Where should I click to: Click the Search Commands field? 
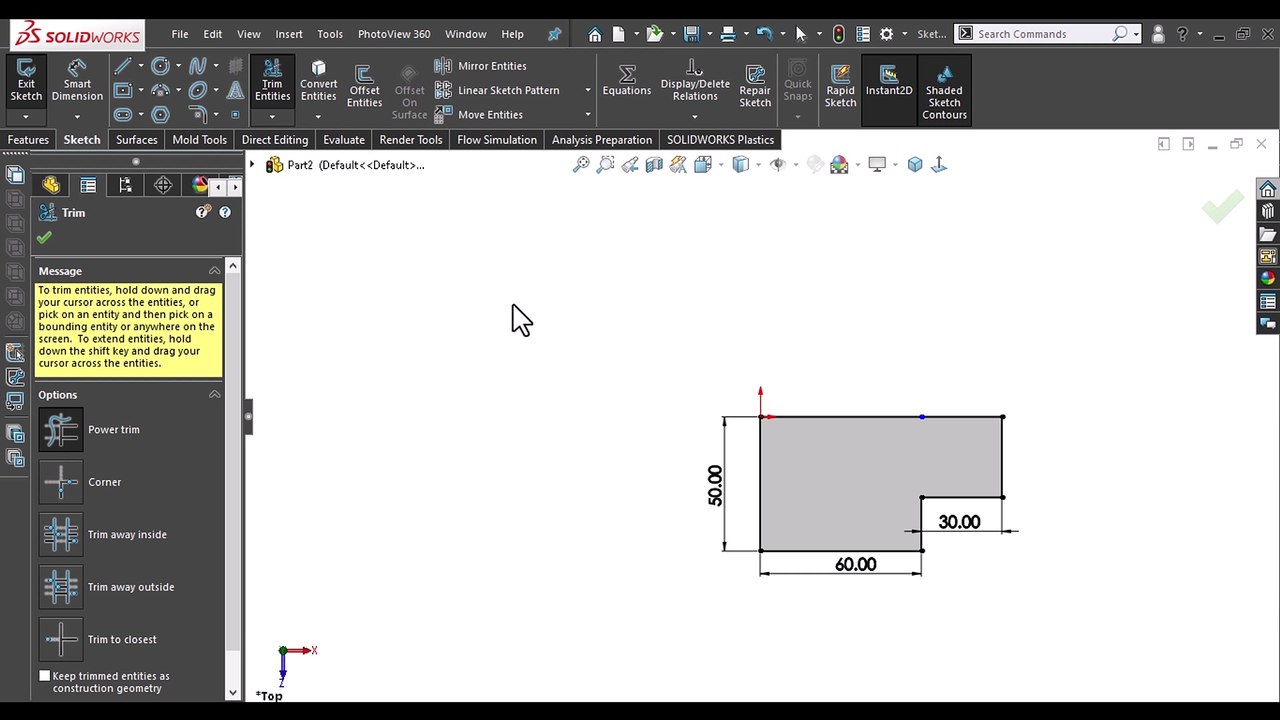[1043, 34]
